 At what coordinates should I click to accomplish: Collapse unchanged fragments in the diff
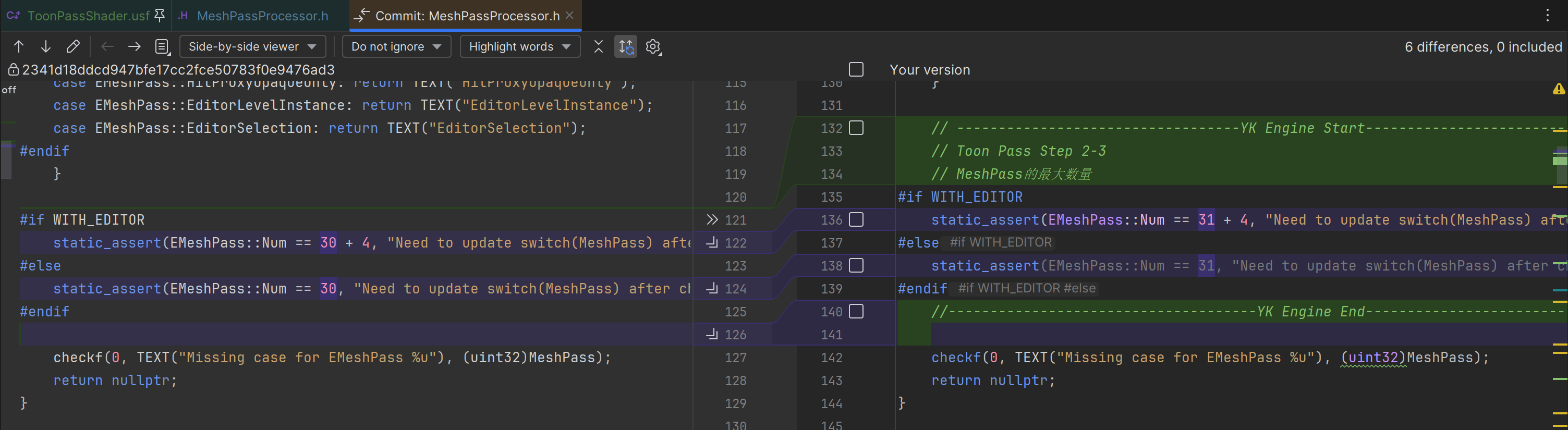point(598,47)
